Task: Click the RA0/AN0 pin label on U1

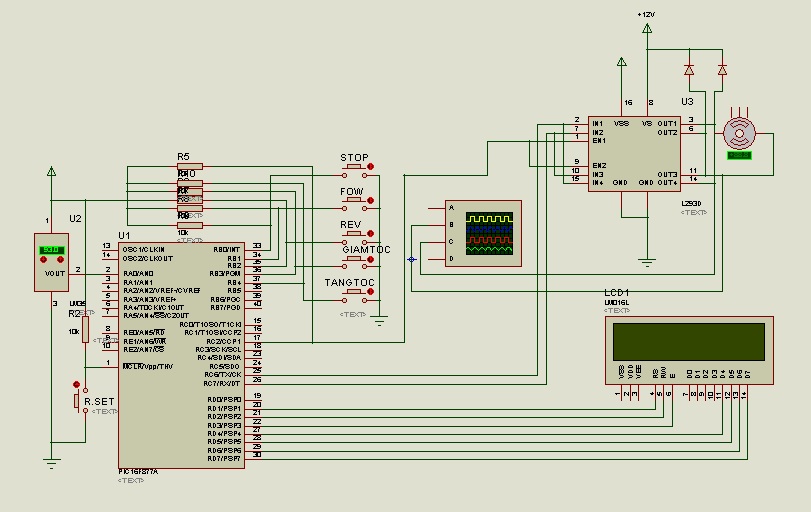Action: pos(138,274)
